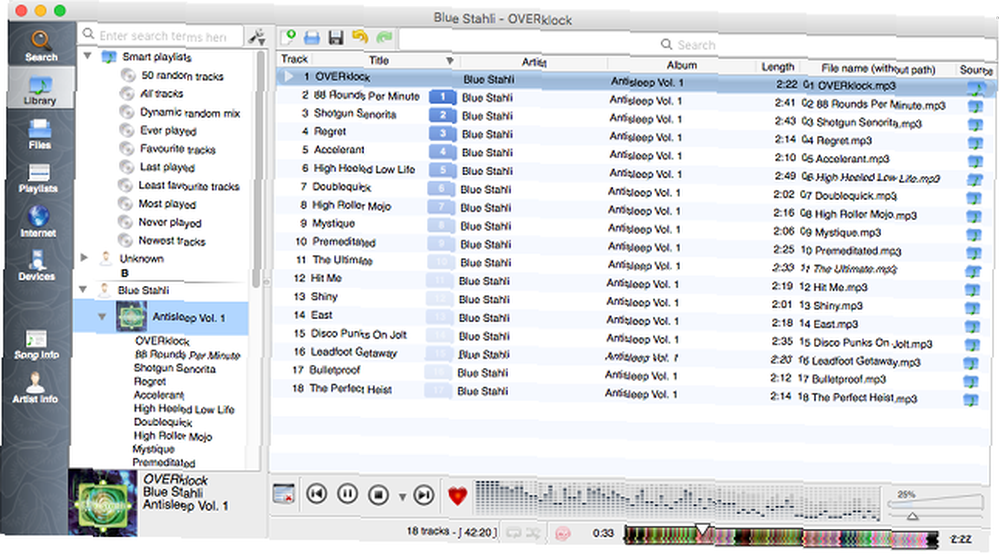Click the load playlist icon

pyautogui.click(x=312, y=38)
